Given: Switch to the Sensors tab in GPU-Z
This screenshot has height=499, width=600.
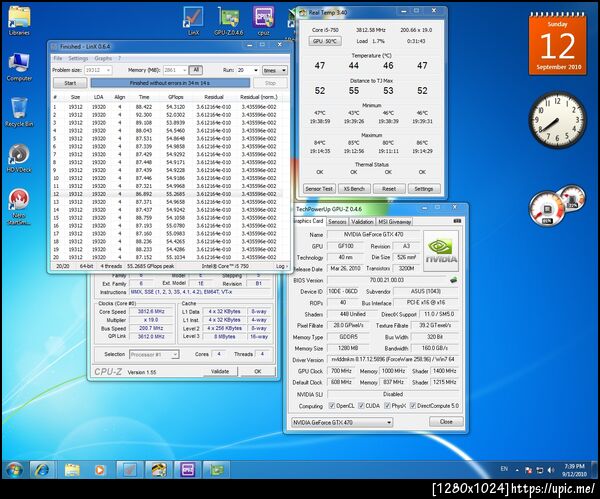Looking at the screenshot, I should (337, 222).
